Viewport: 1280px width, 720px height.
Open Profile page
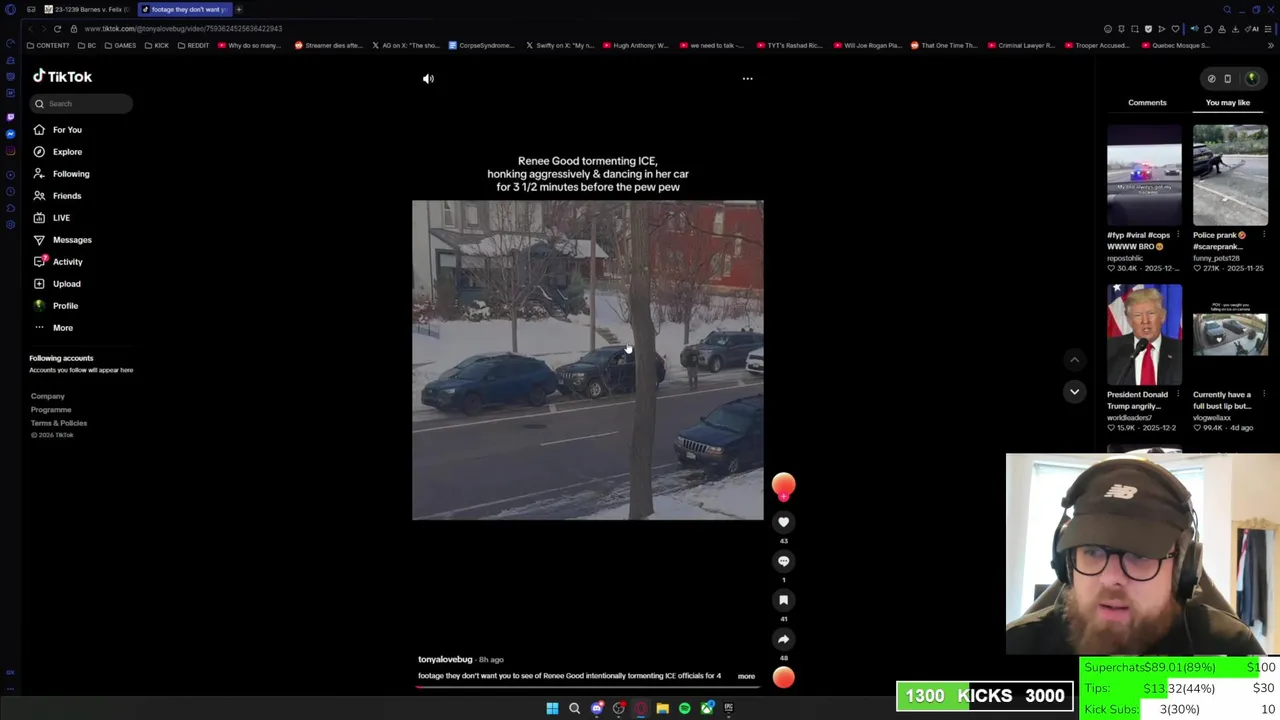(x=65, y=306)
